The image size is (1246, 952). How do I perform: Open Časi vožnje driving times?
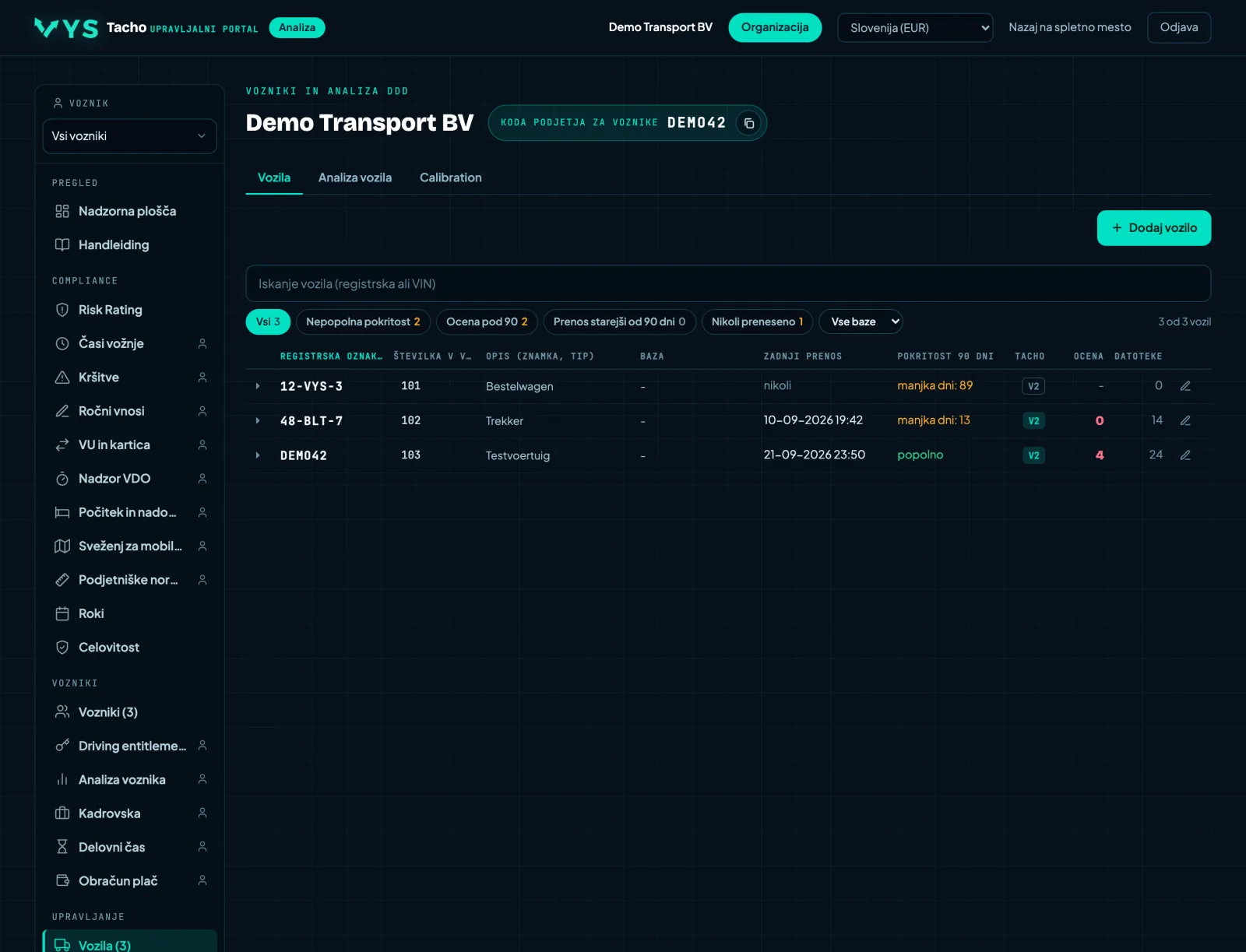[x=129, y=343]
